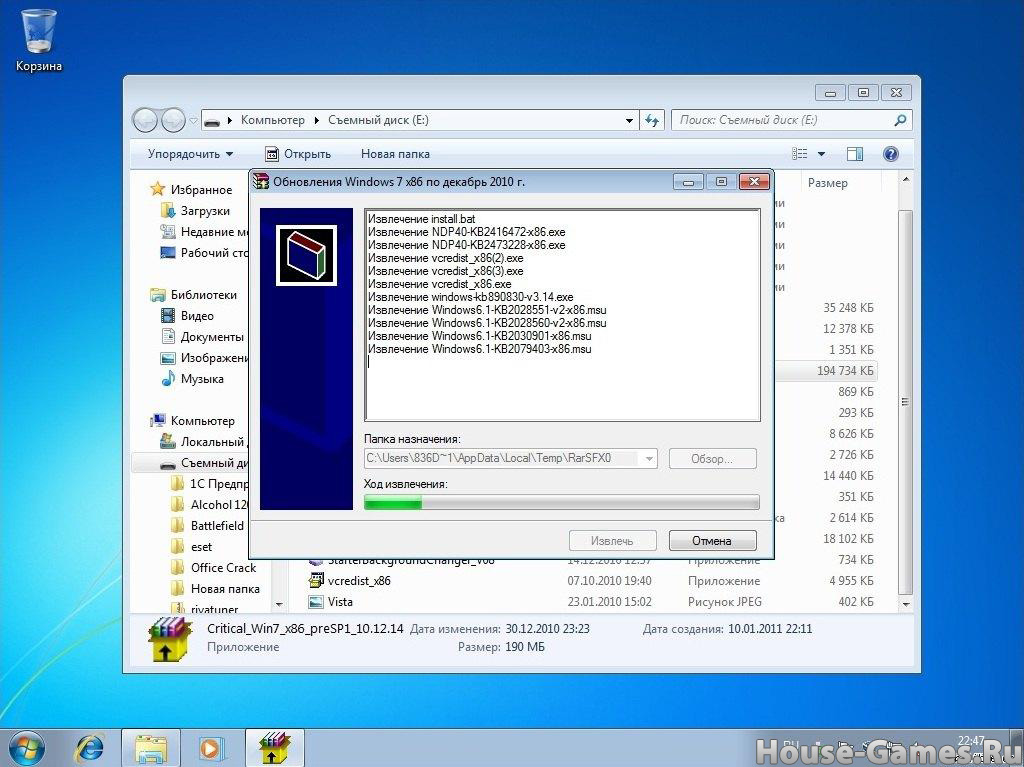Open the 1С Предпр folder in the tree
Screen dimensions: 1024x767
coord(210,483)
